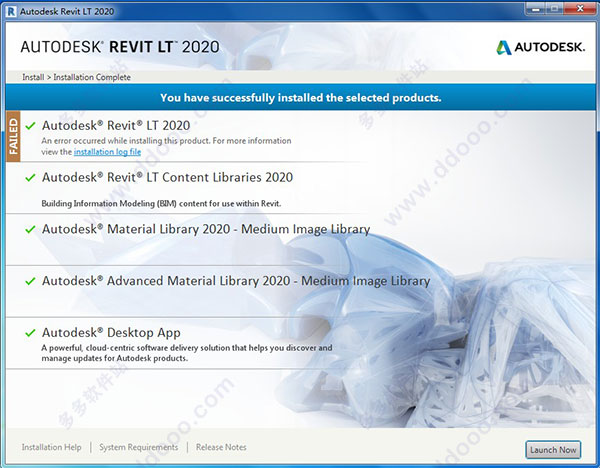Screen dimensions: 600x468
Task: View System Requirements link
Action: tap(139, 447)
